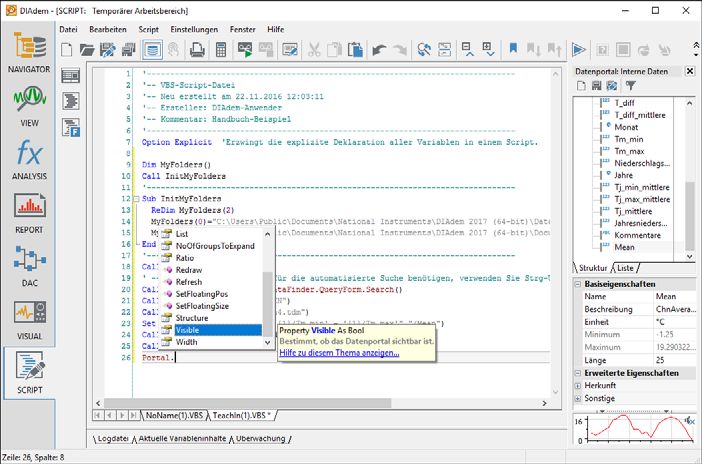
Task: Open Aktuelle Variableninhalte tab
Action: tap(182, 438)
